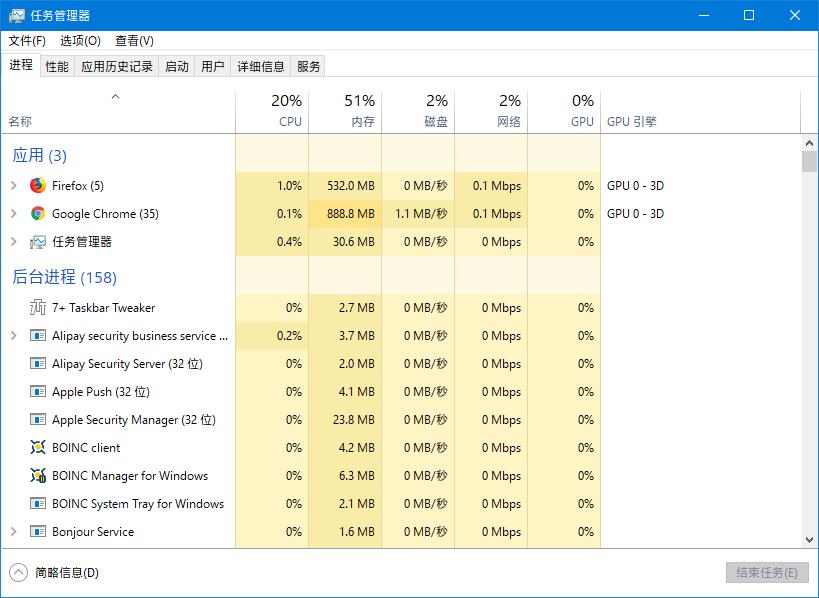The height and width of the screenshot is (598, 819).
Task: Open the 文件(F) menu
Action: pos(27,41)
